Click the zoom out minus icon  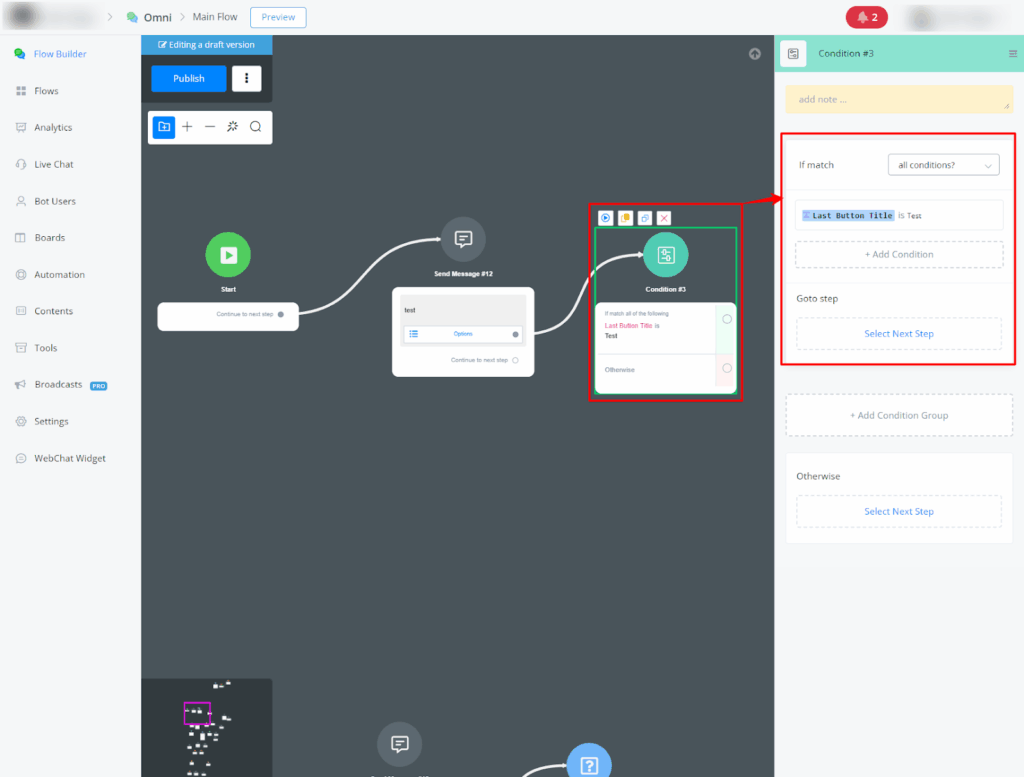(x=210, y=127)
